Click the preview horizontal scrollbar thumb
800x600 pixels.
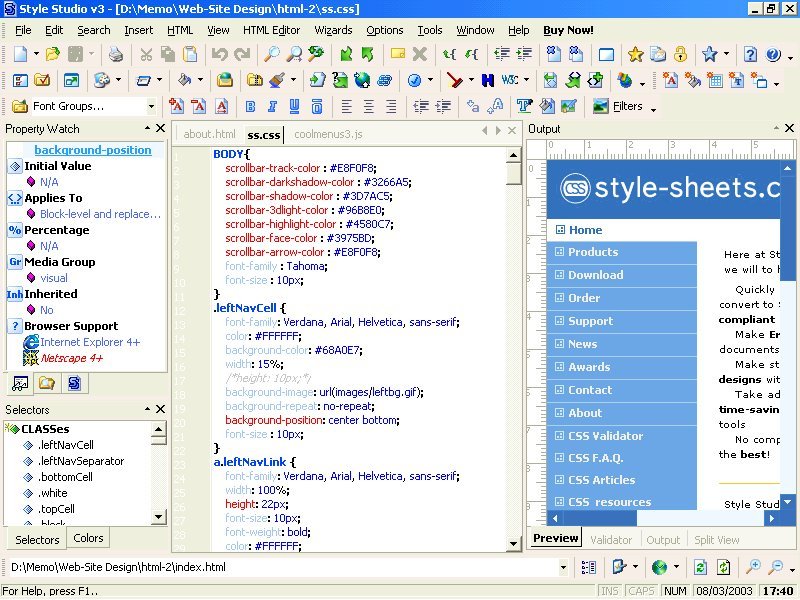click(600, 518)
